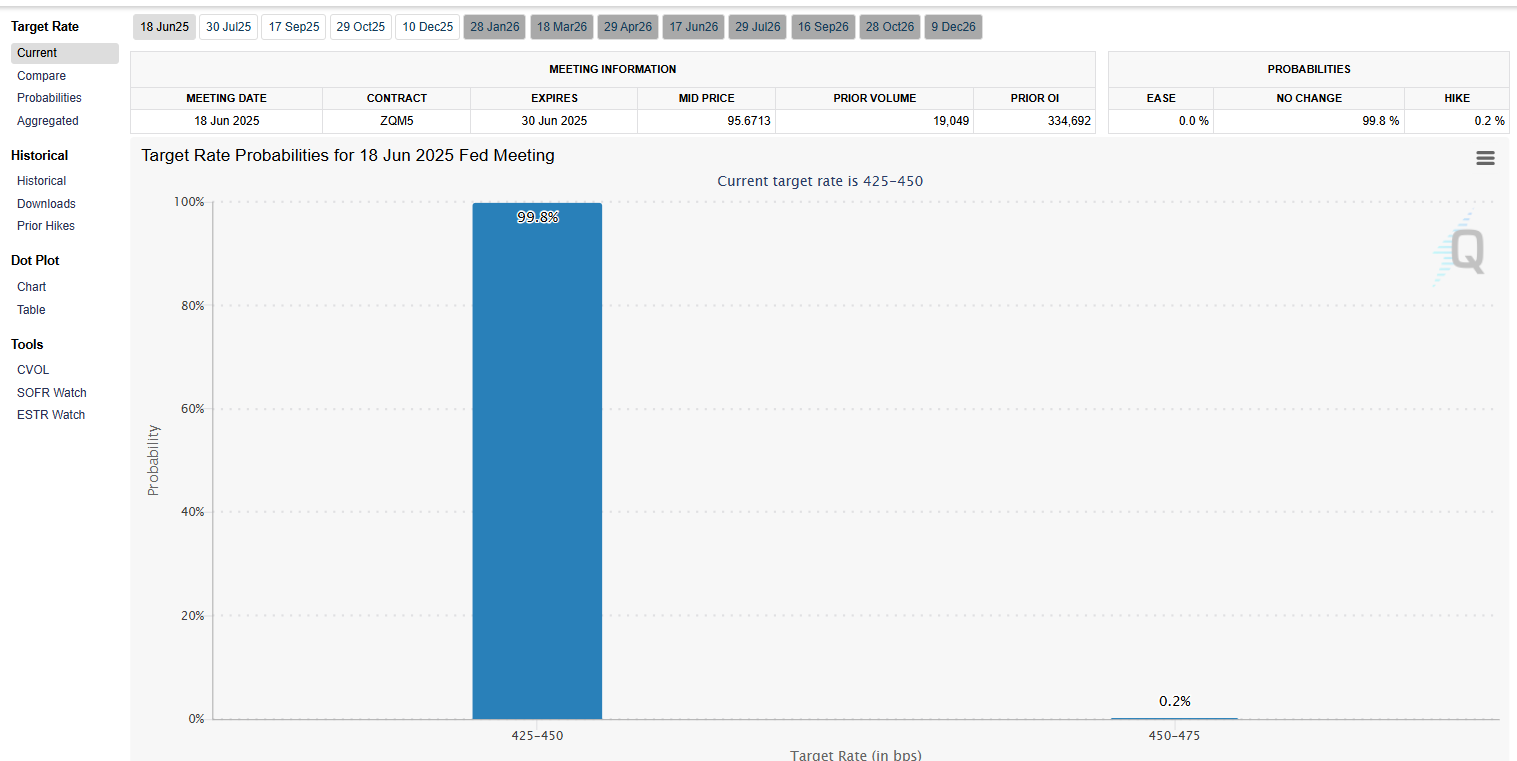Select the 30 Jul25 meeting tab

point(228,27)
